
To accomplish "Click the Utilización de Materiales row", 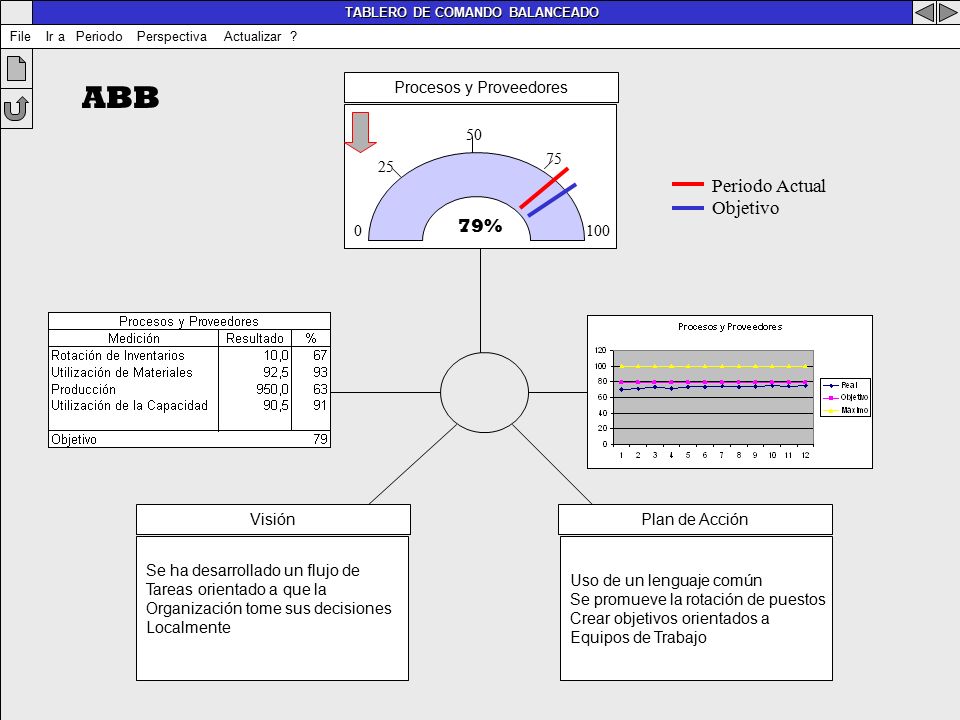I will 189,372.
